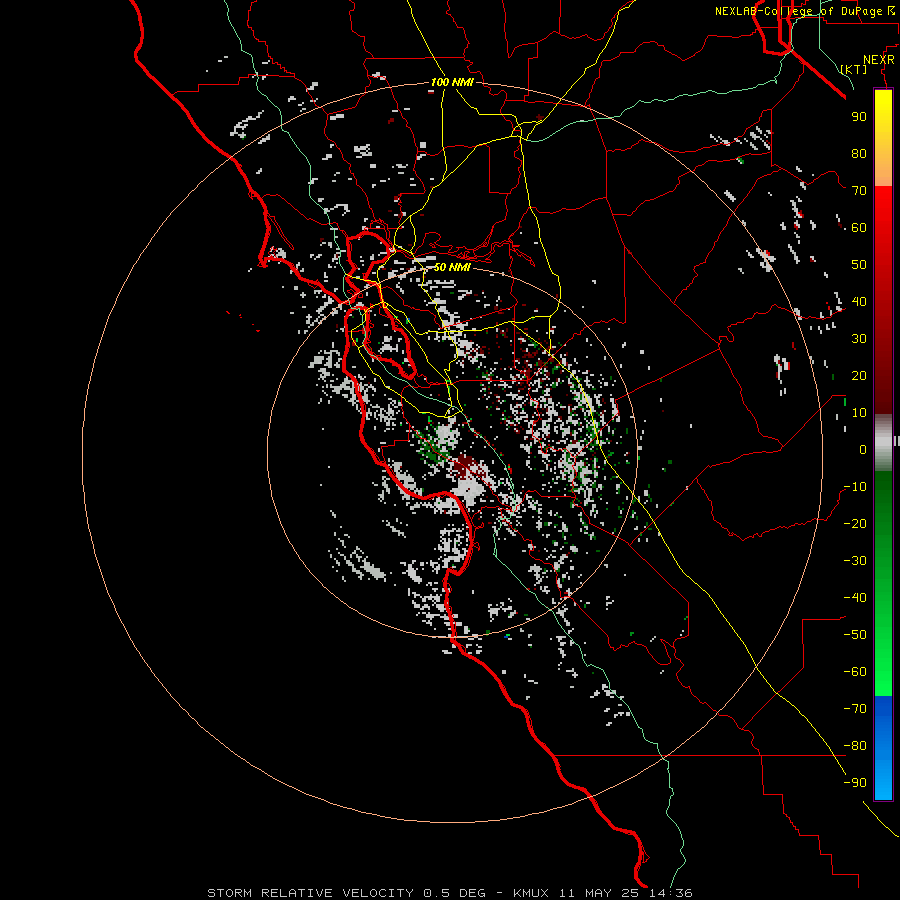Click the bright green segment of the color bar

(x=883, y=660)
